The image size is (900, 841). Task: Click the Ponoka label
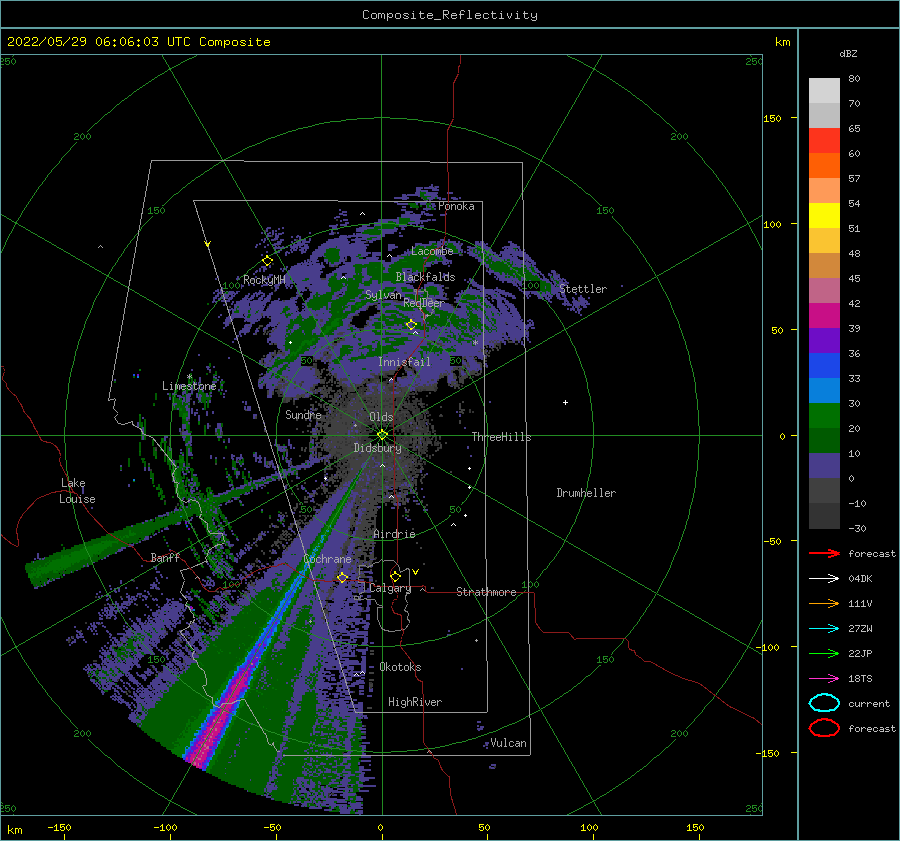click(x=456, y=207)
